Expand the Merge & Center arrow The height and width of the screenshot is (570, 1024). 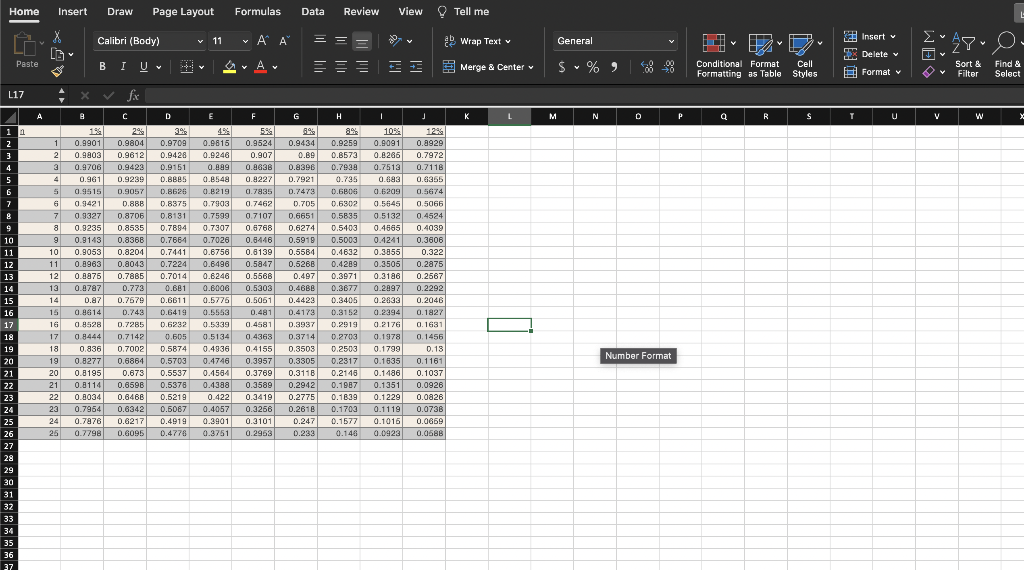(531, 67)
